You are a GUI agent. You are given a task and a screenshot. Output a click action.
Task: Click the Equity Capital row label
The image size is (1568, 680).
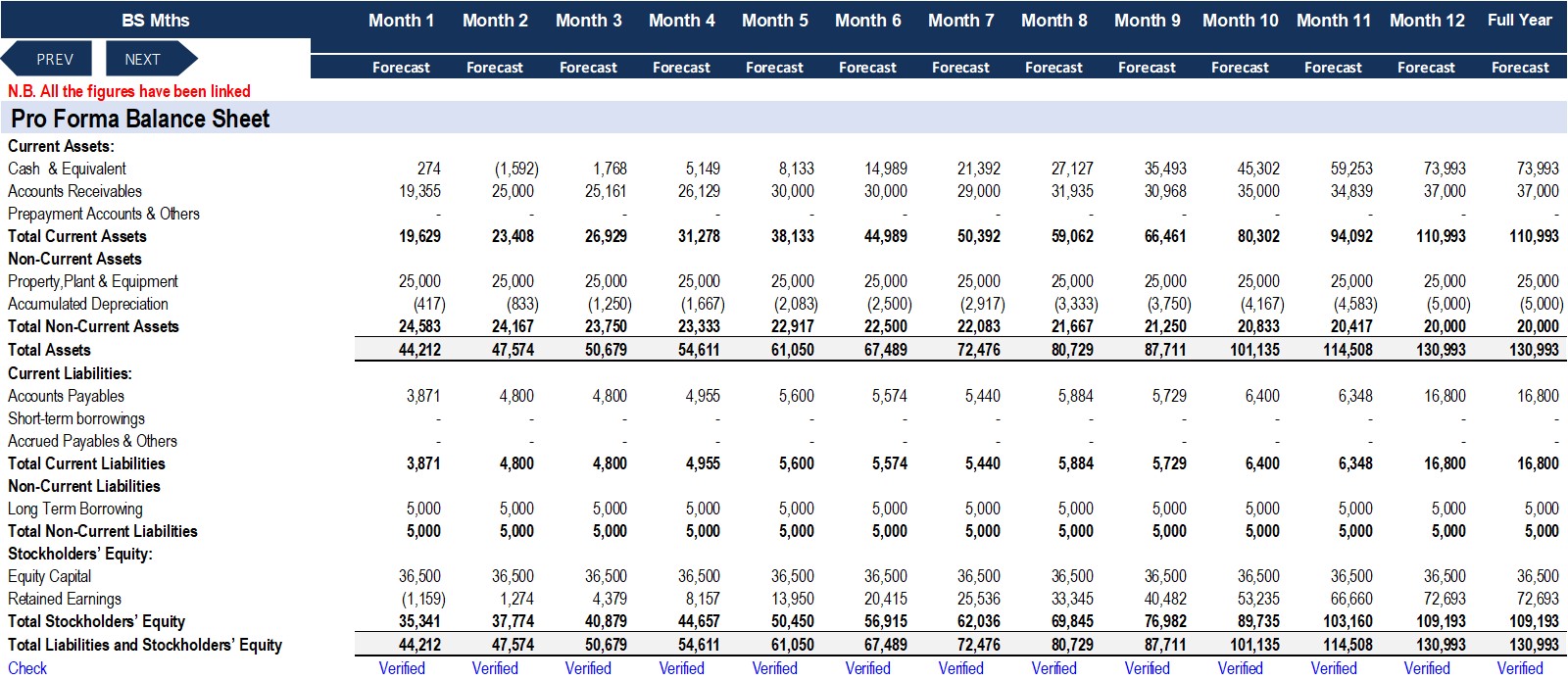pyautogui.click(x=49, y=576)
